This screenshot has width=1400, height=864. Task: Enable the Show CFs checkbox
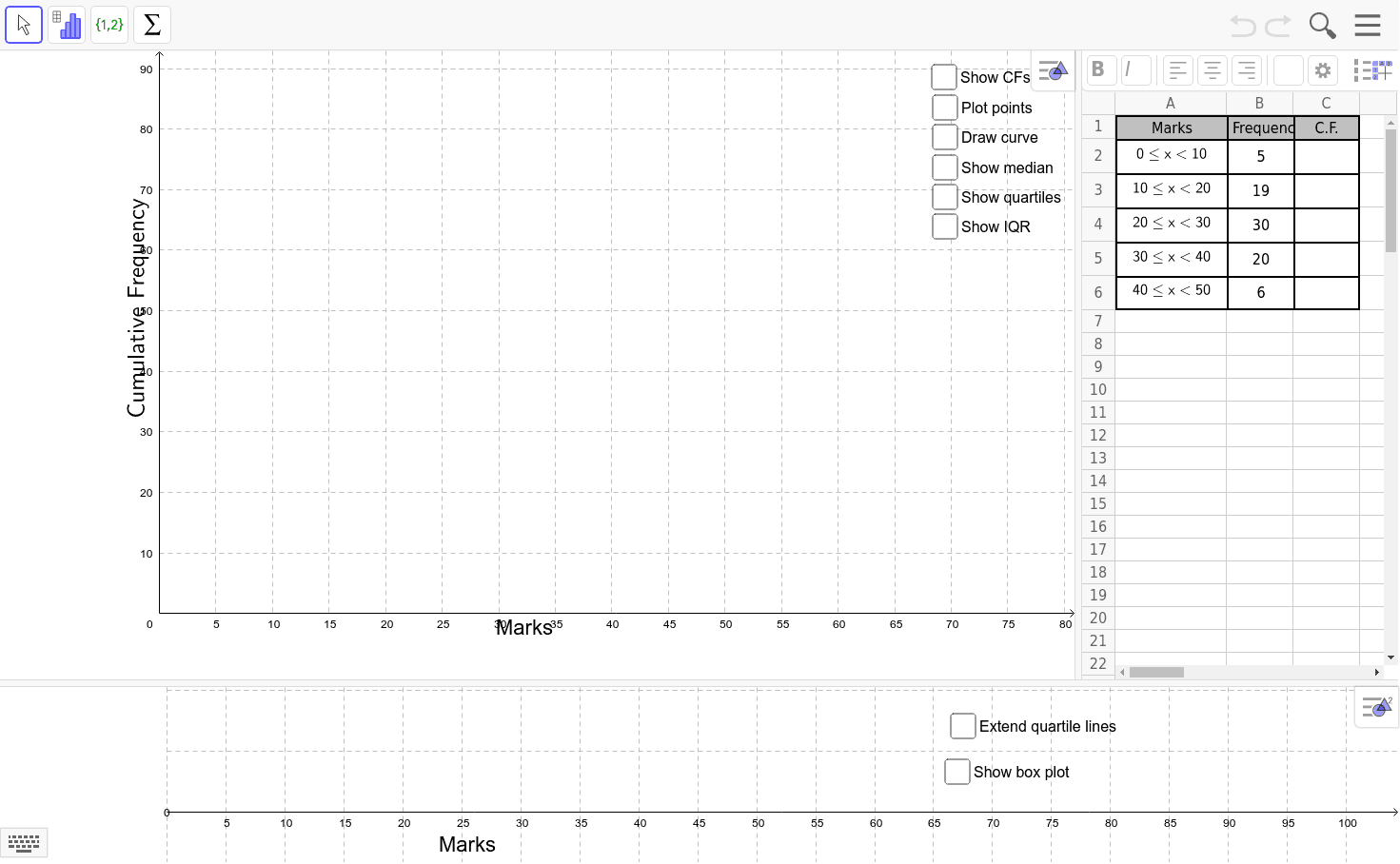tap(944, 77)
